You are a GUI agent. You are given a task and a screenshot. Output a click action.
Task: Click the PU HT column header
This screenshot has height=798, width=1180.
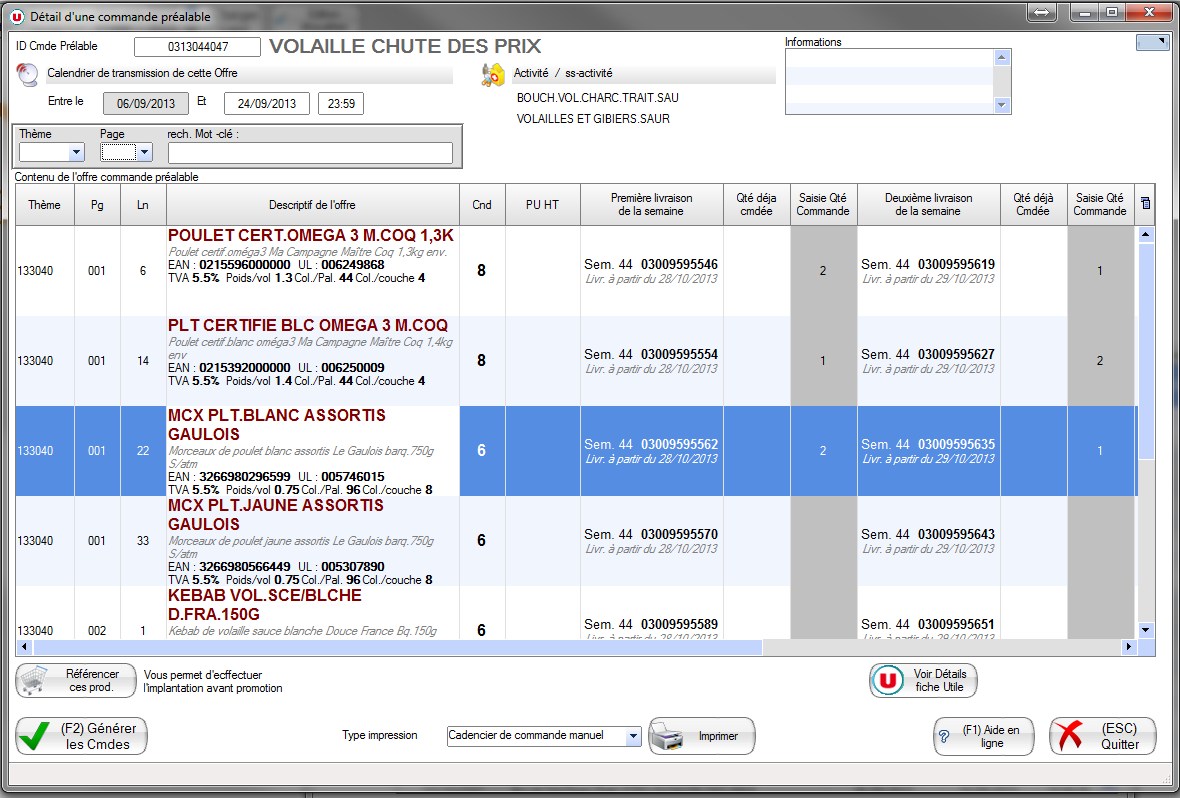tap(542, 204)
